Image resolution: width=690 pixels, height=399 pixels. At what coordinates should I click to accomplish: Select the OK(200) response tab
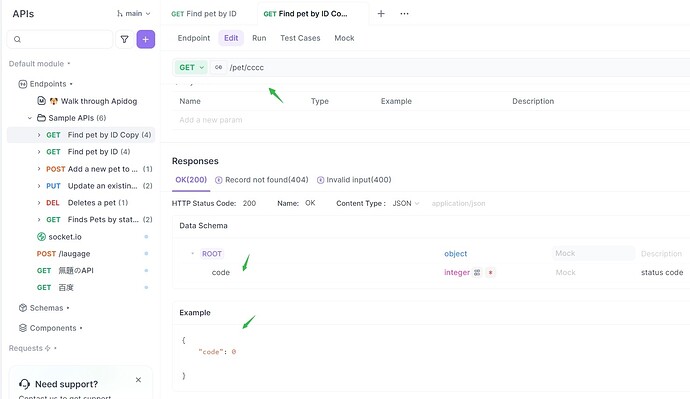click(191, 180)
